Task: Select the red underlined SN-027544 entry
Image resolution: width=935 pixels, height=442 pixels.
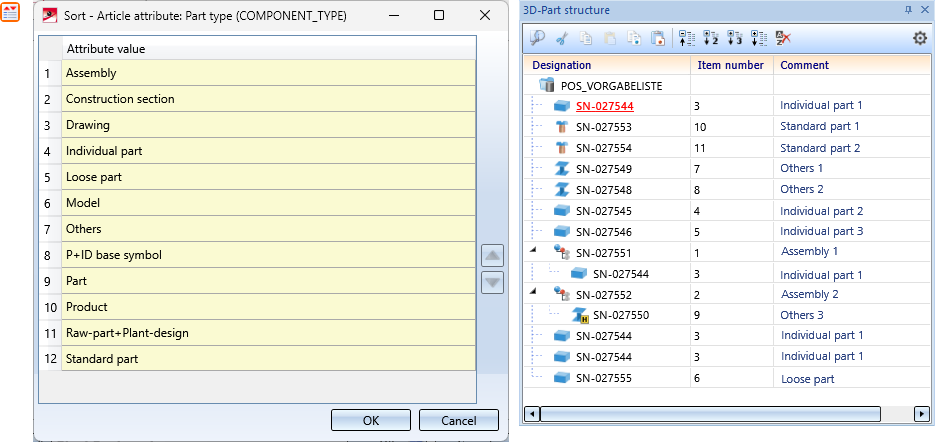Action: [605, 106]
